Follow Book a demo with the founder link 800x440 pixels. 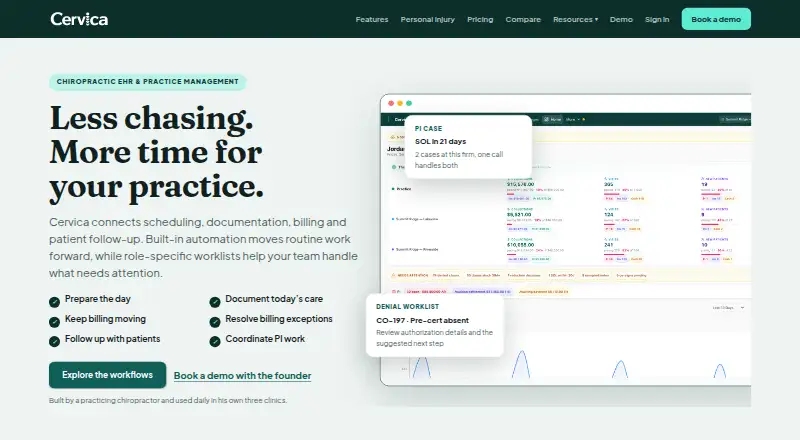point(242,376)
